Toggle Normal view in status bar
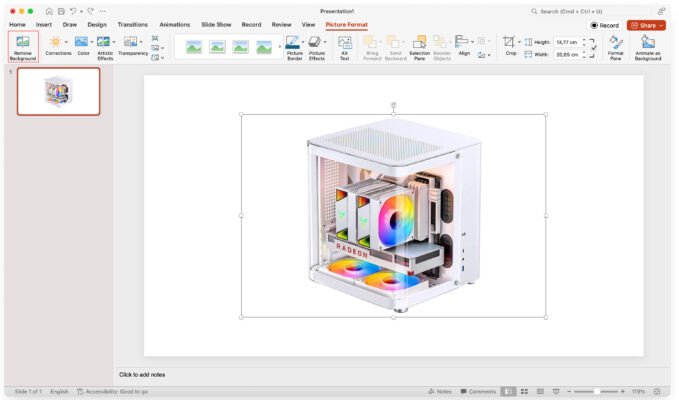The width and height of the screenshot is (679, 400). [x=508, y=392]
